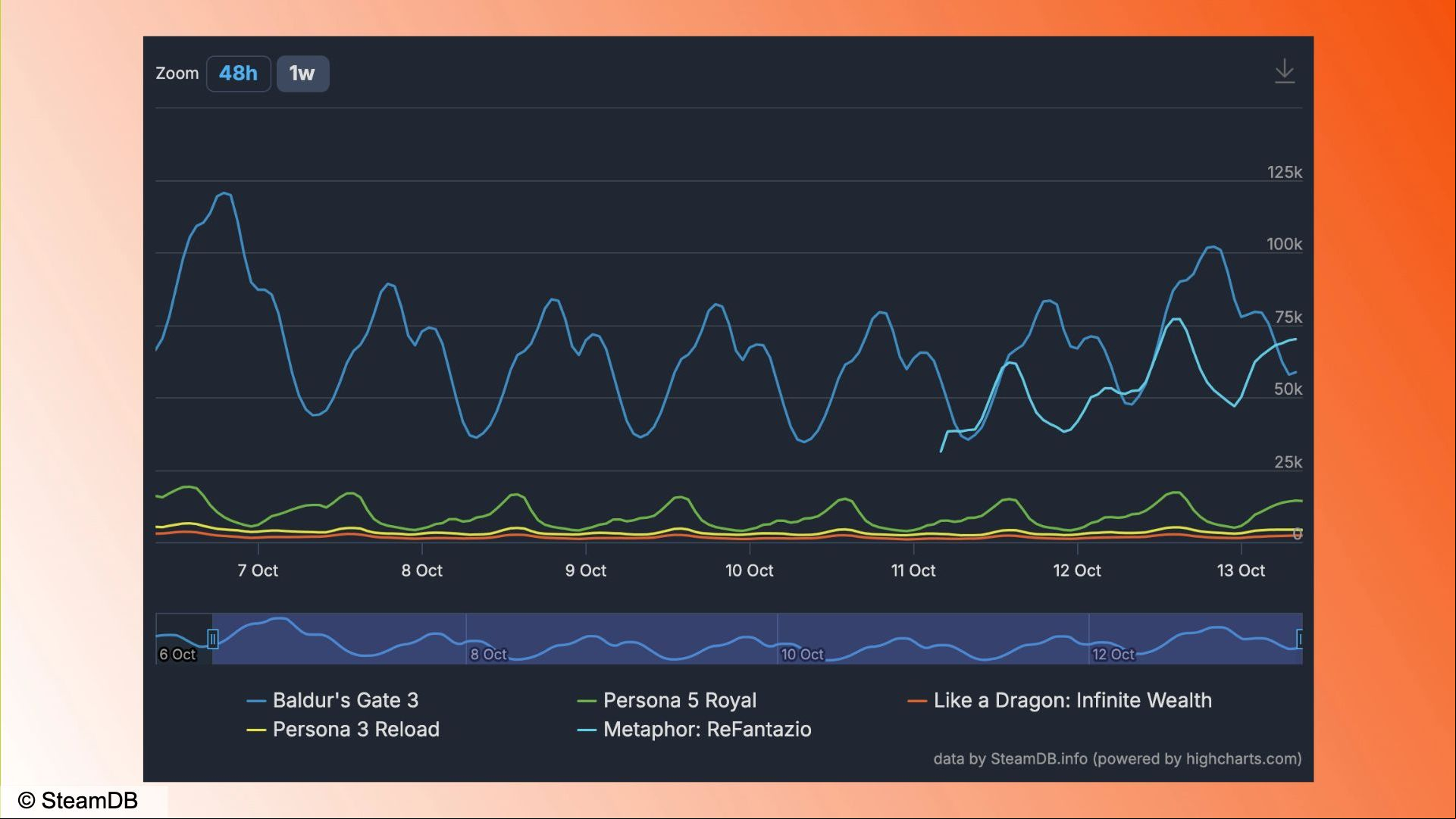Click the '11 Oct' x-axis label
1456x819 pixels.
tap(913, 570)
